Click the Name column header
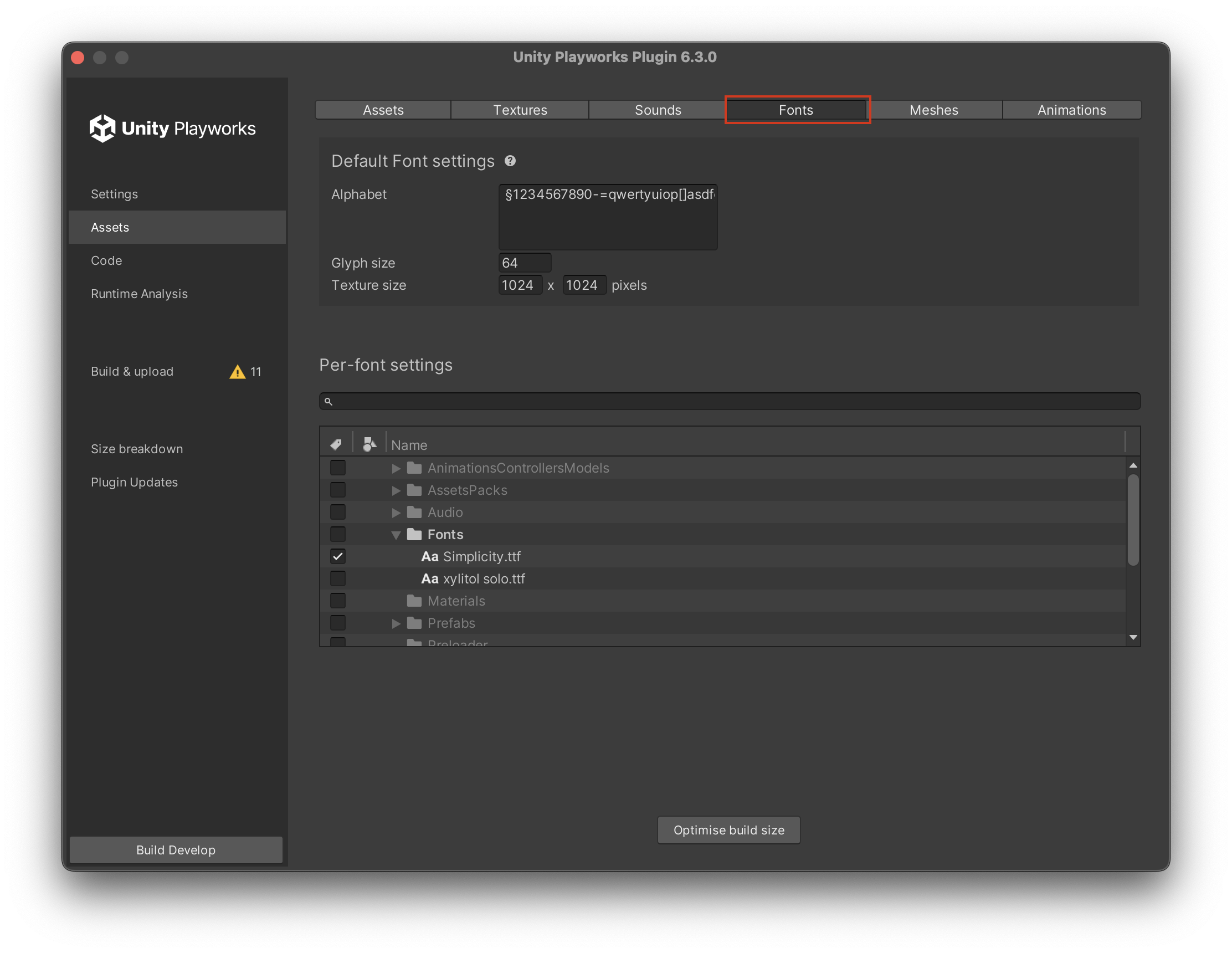This screenshot has height=953, width=1232. click(x=756, y=444)
